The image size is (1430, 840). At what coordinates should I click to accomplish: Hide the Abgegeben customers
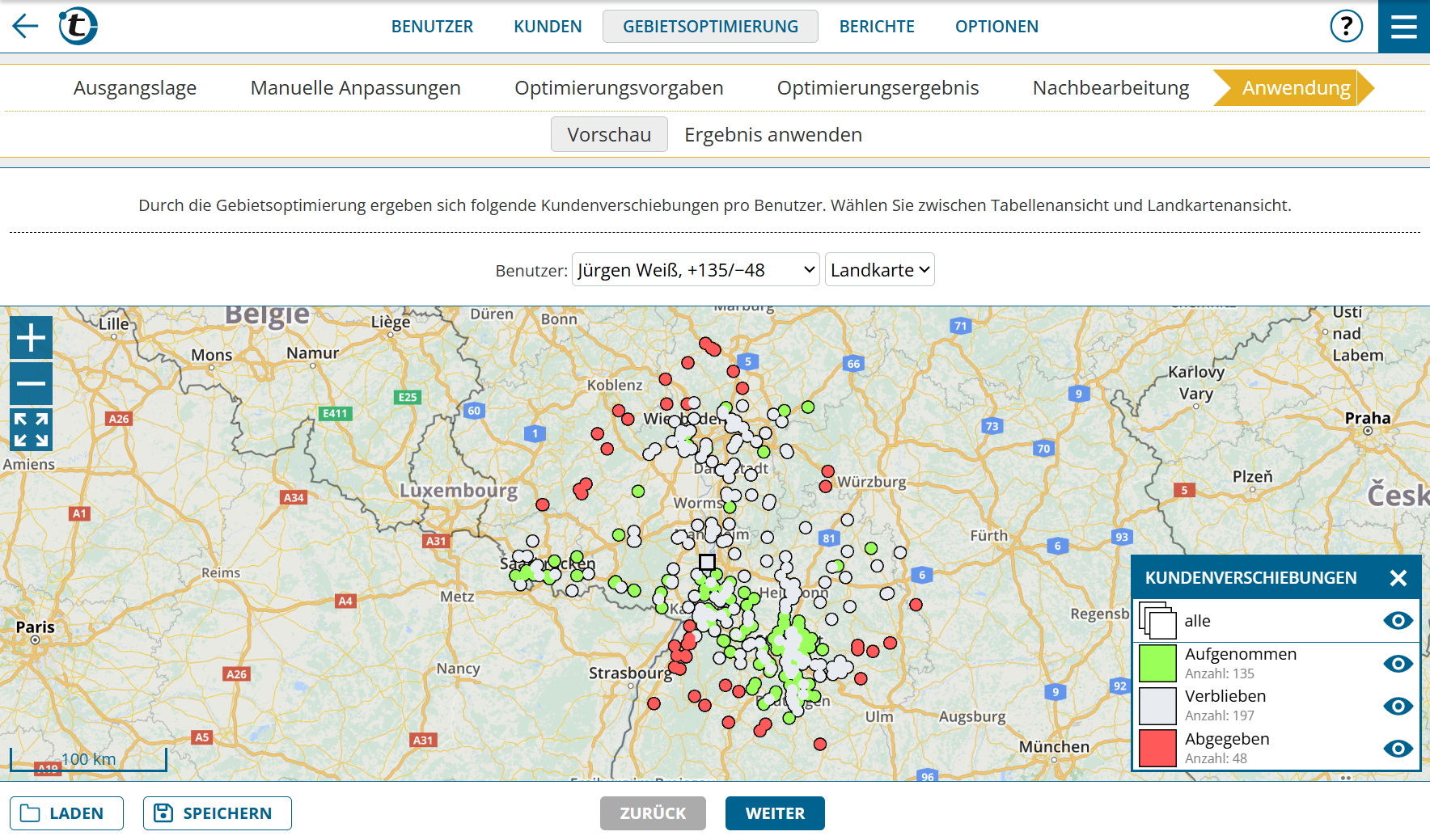click(x=1398, y=749)
